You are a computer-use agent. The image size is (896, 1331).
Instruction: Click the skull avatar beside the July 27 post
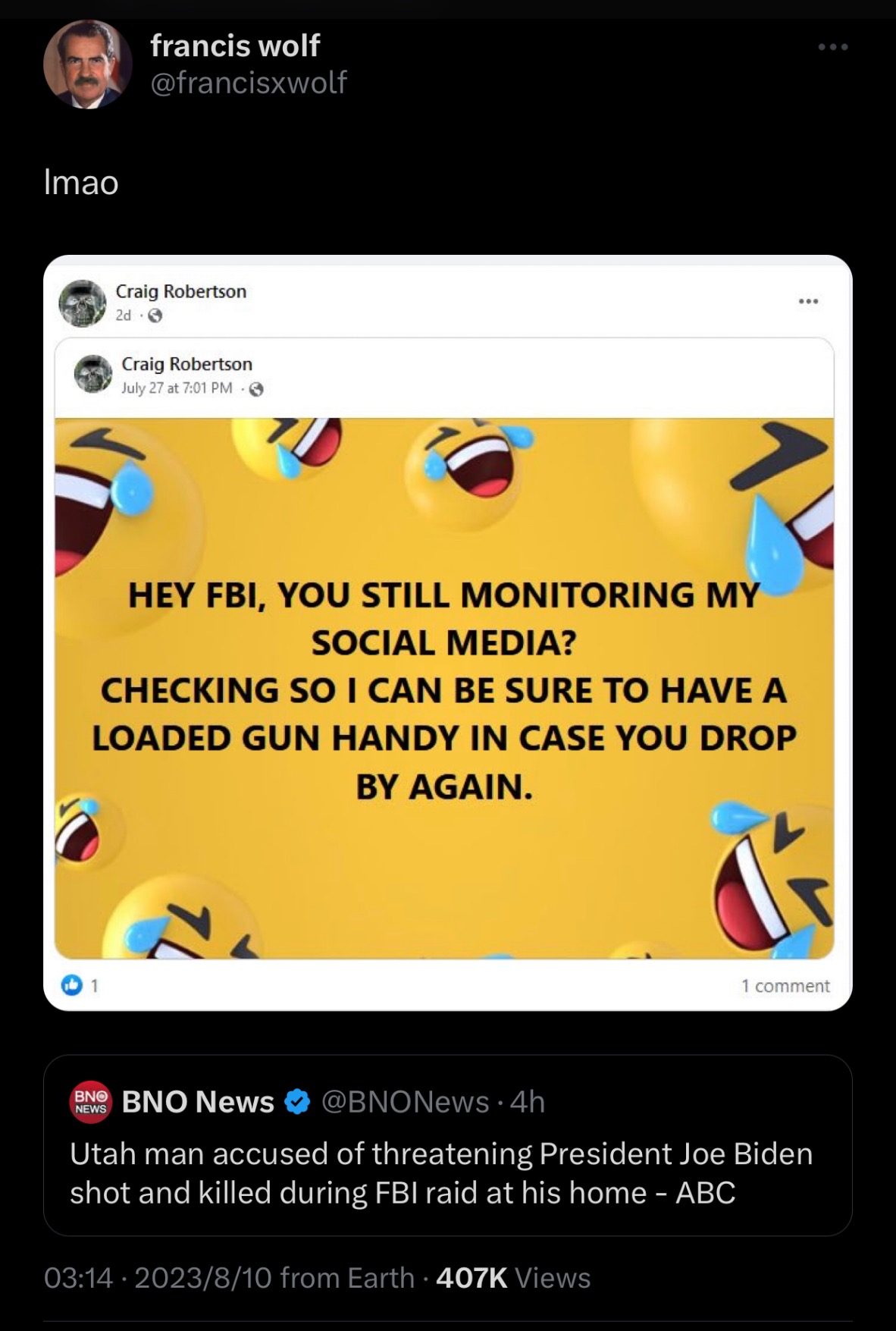click(93, 373)
